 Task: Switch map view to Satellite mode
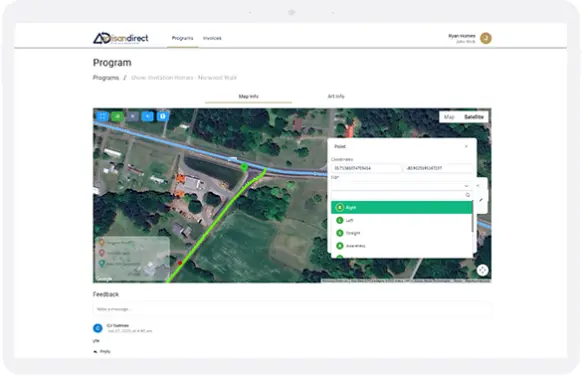(474, 117)
